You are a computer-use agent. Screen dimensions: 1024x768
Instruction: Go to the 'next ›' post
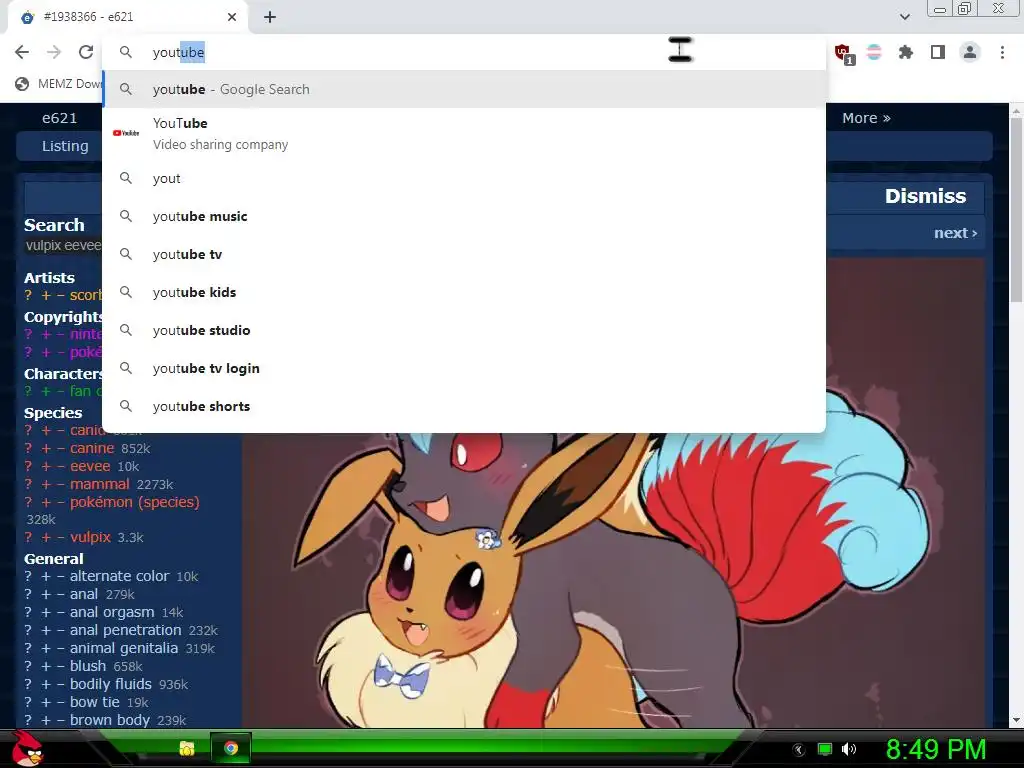(x=955, y=233)
